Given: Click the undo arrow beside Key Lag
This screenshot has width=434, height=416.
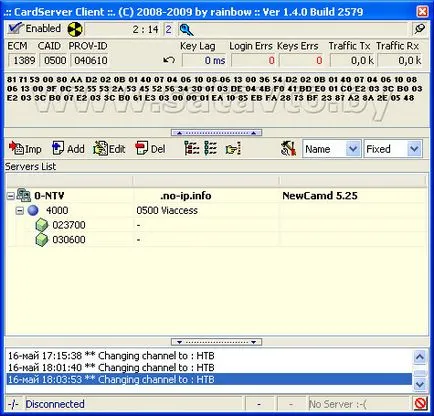Looking at the screenshot, I should click(169, 60).
